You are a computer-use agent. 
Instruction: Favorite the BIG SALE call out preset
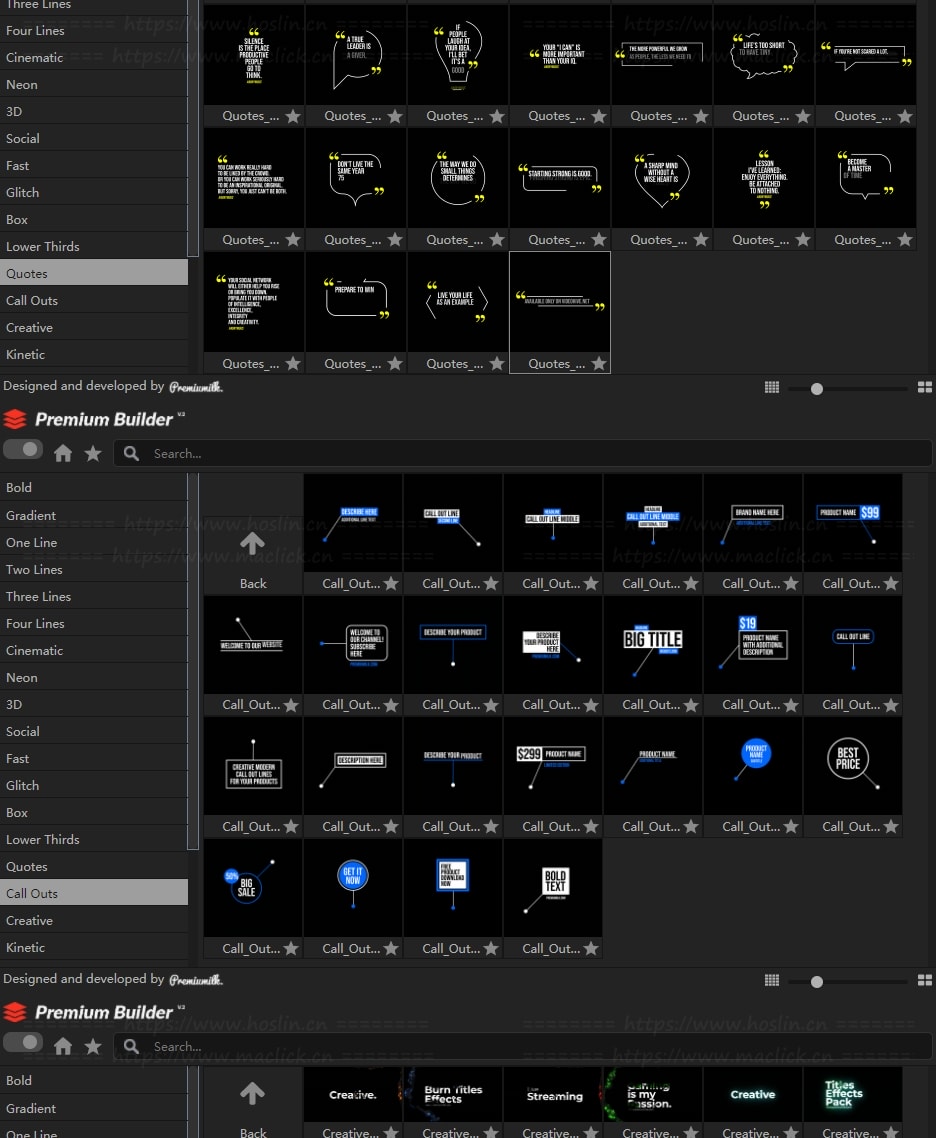coord(291,949)
